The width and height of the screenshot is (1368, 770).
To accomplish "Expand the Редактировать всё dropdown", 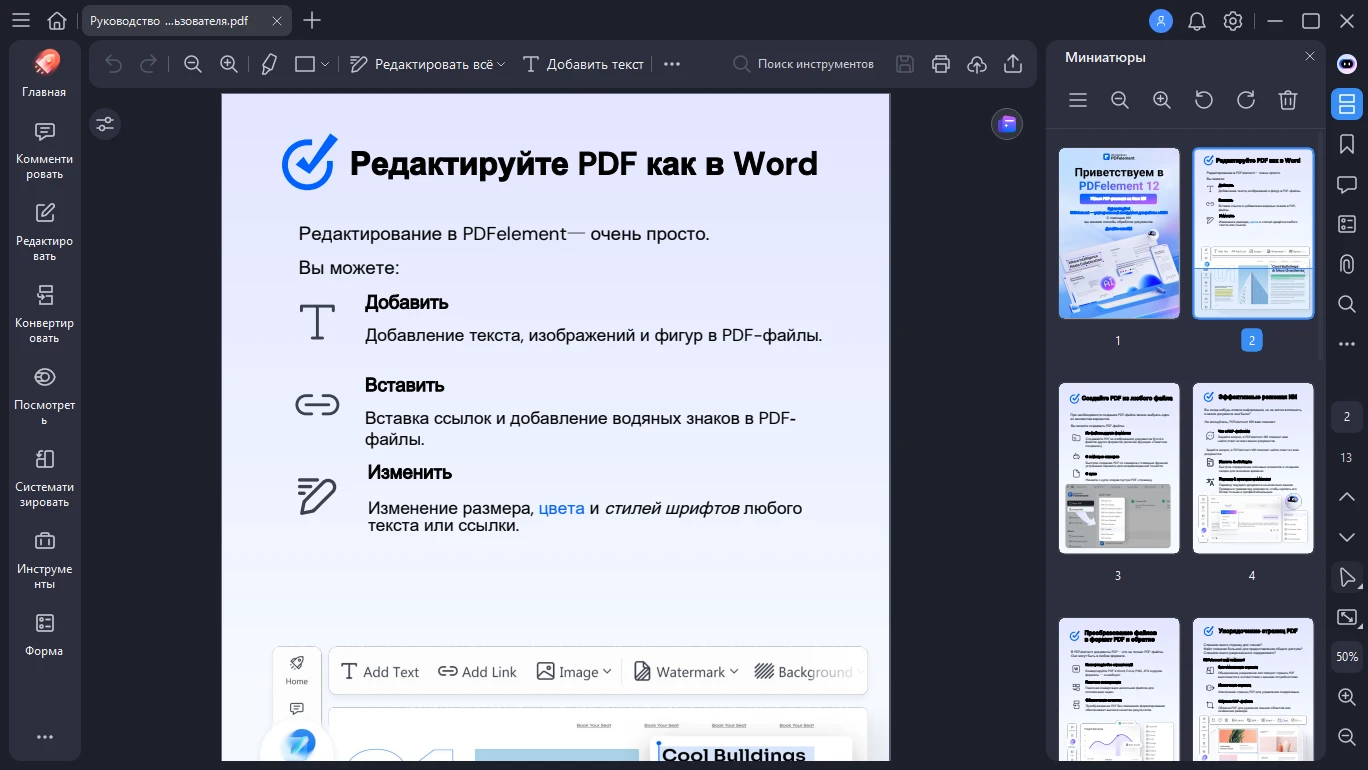I will tap(501, 64).
